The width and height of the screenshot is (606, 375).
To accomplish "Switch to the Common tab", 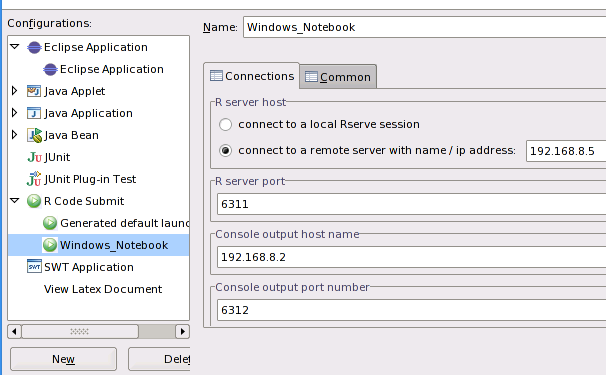I will coord(338,77).
